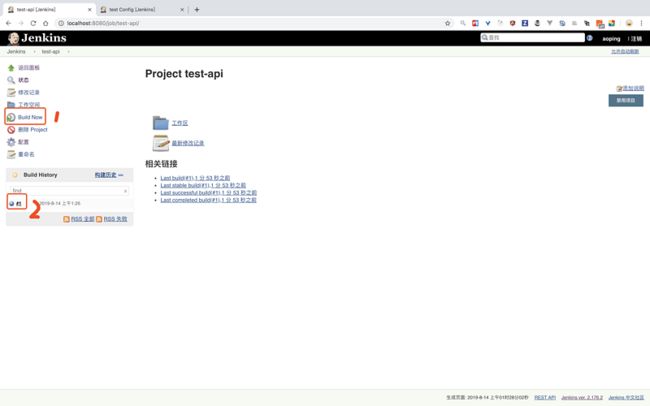Open the Last successful build link
The width and height of the screenshot is (650, 406).
pos(208,192)
